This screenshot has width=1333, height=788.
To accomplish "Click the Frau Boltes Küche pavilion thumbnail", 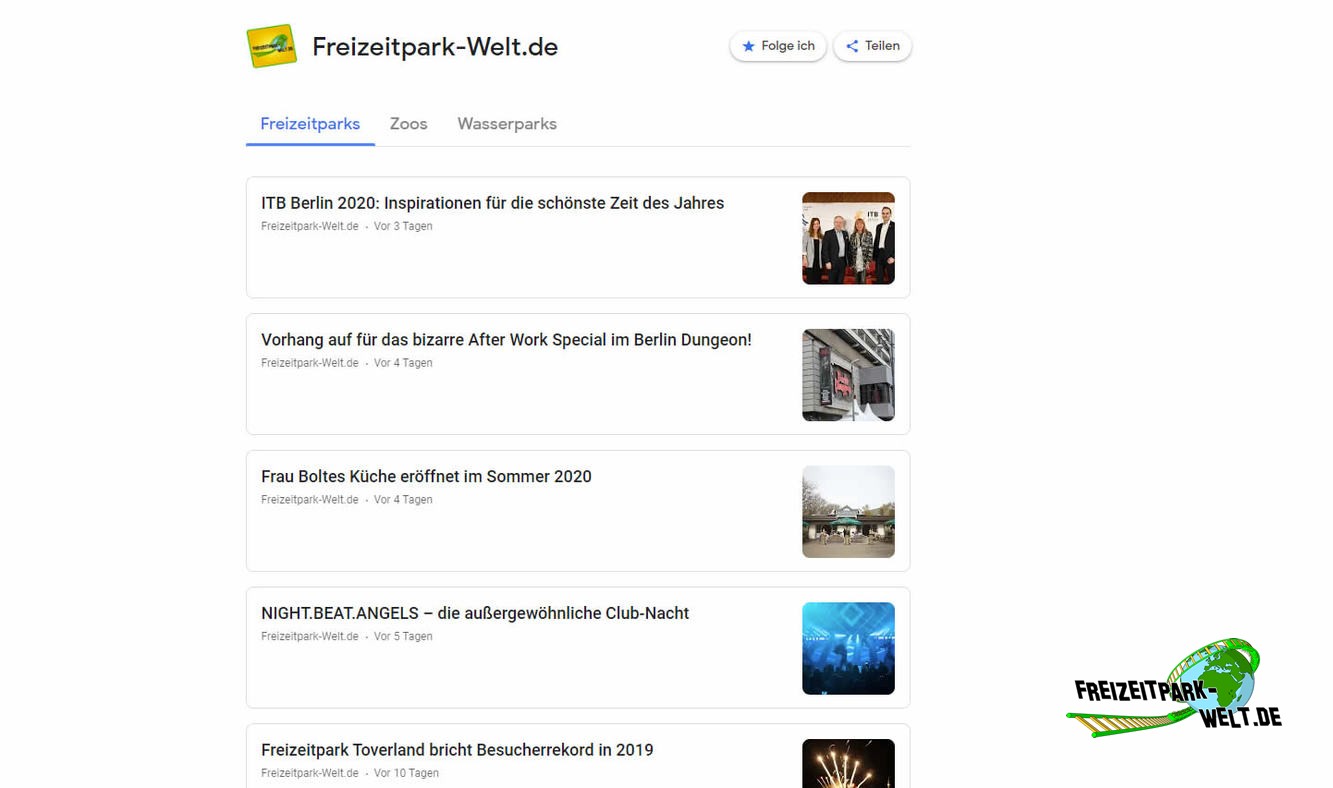I will pos(848,512).
